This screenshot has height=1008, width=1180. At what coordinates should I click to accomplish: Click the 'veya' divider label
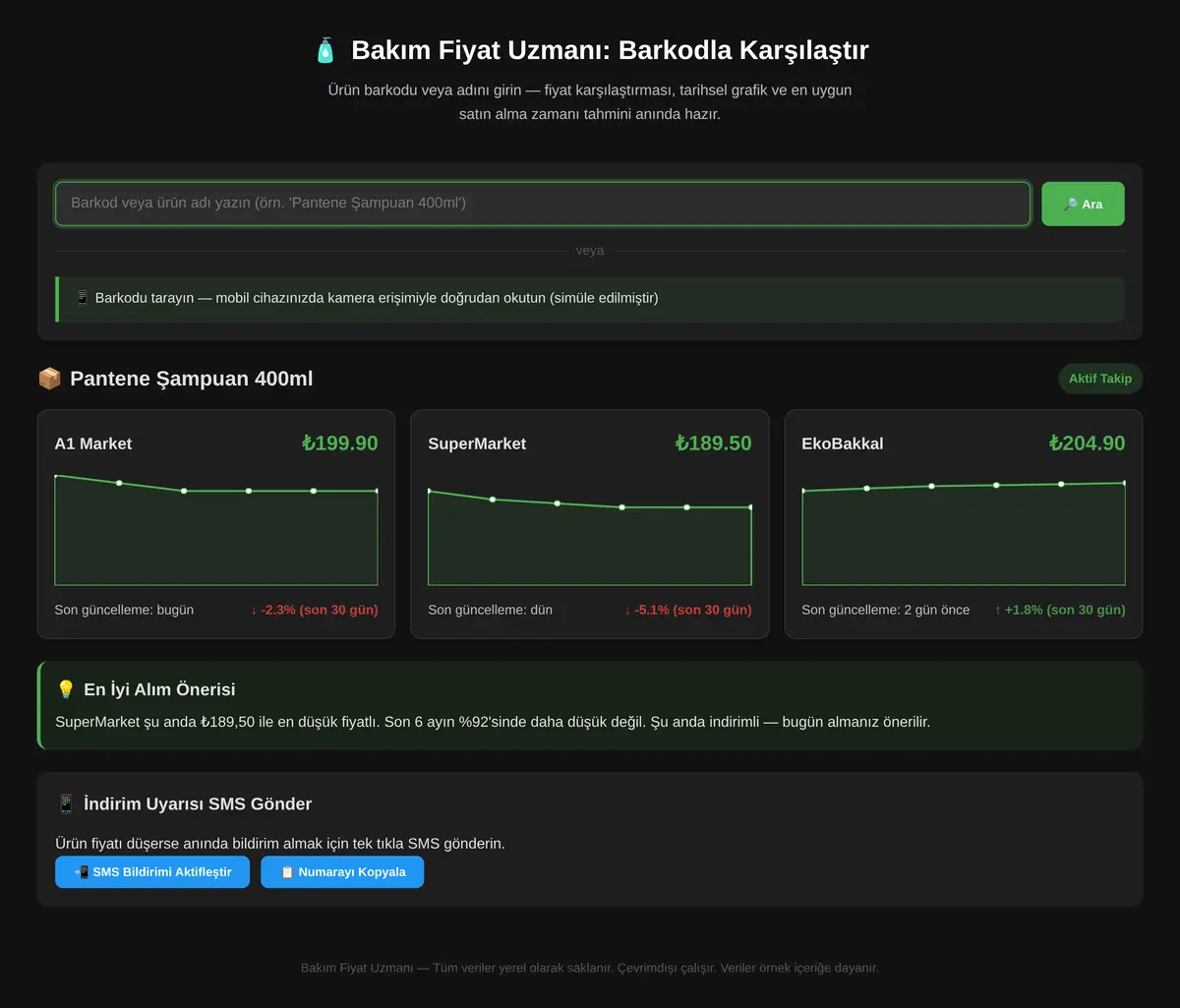[x=590, y=251]
